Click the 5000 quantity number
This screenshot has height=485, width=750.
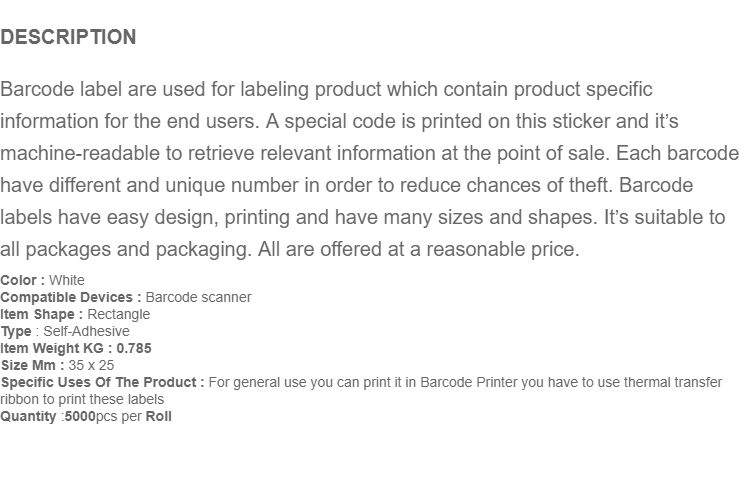click(x=80, y=417)
